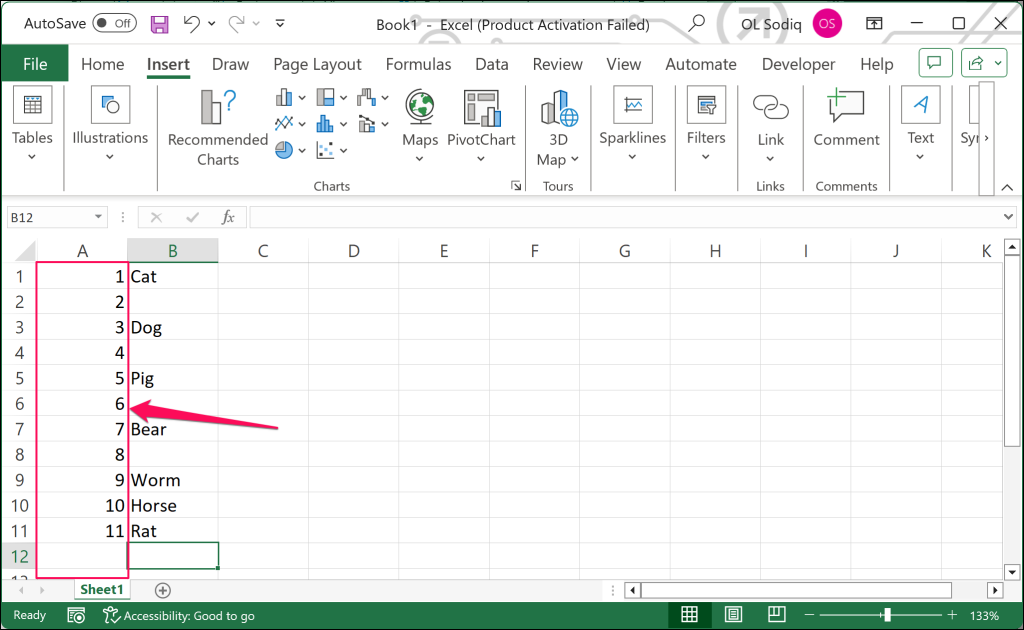Switch to Normal view
The image size is (1024, 630).
coord(689,614)
